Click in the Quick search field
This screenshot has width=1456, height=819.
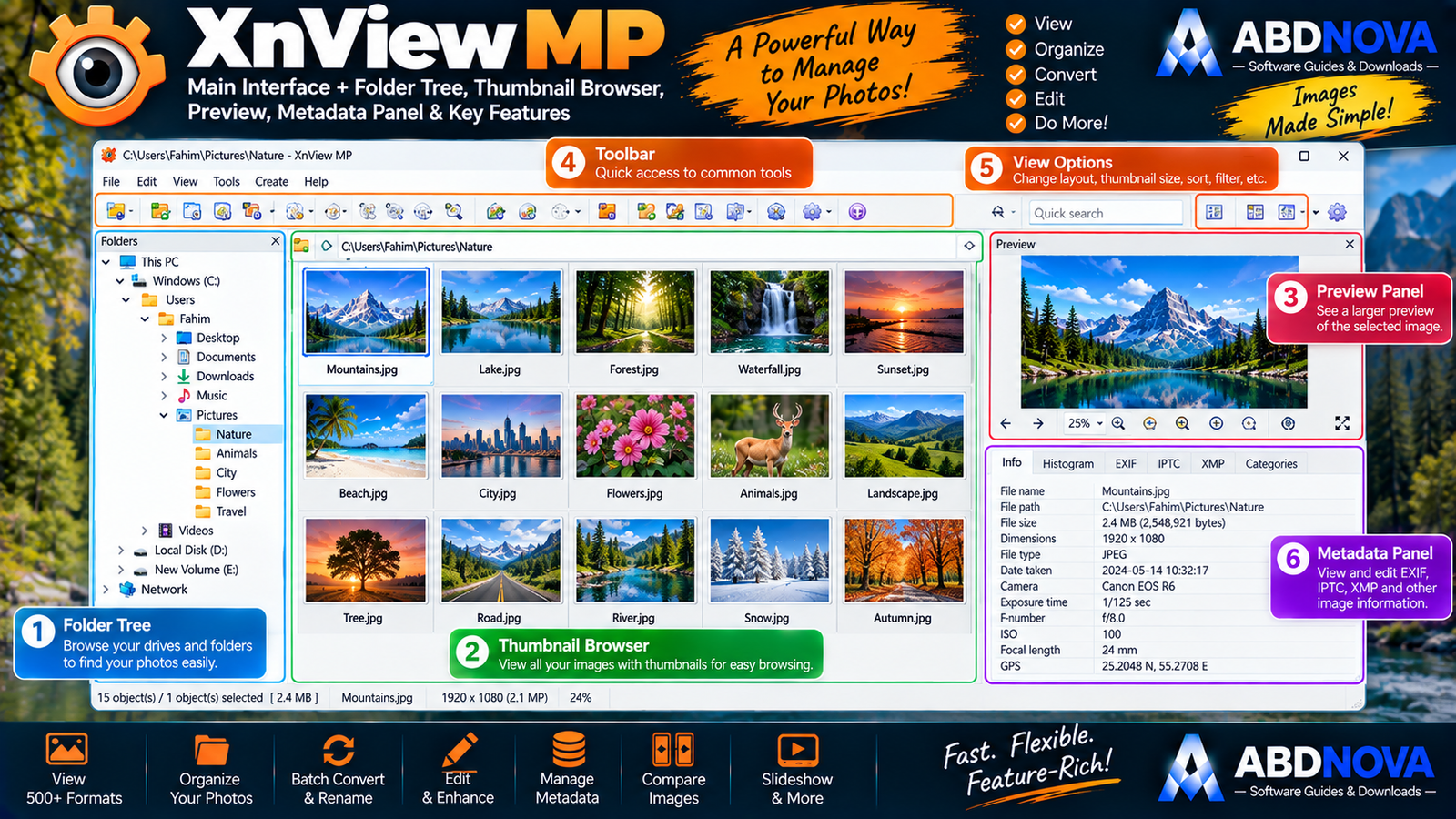1106,213
